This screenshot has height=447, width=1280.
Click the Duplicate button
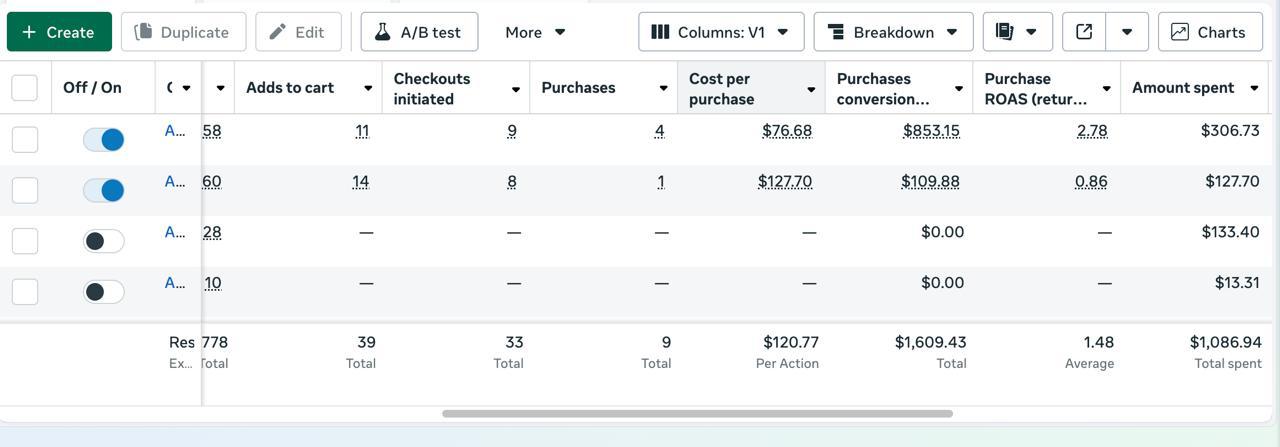[x=183, y=32]
